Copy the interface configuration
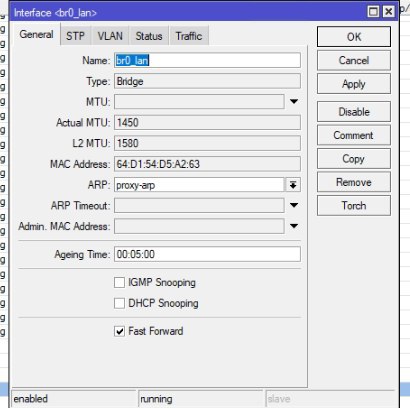This screenshot has width=410, height=408. click(x=354, y=159)
